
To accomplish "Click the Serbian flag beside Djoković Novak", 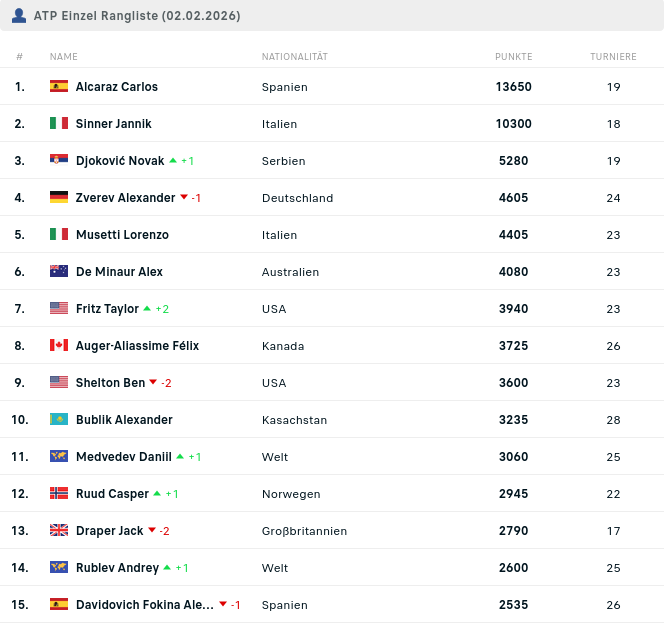I will coord(59,161).
